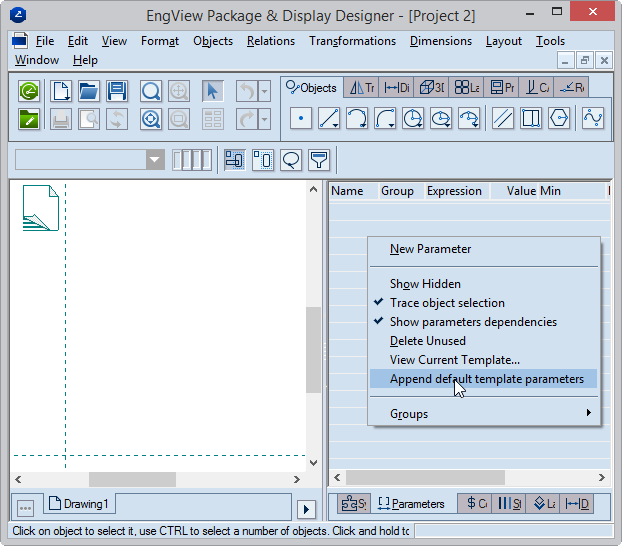The width and height of the screenshot is (622, 546).
Task: Choose Append default template parameters
Action: point(486,379)
